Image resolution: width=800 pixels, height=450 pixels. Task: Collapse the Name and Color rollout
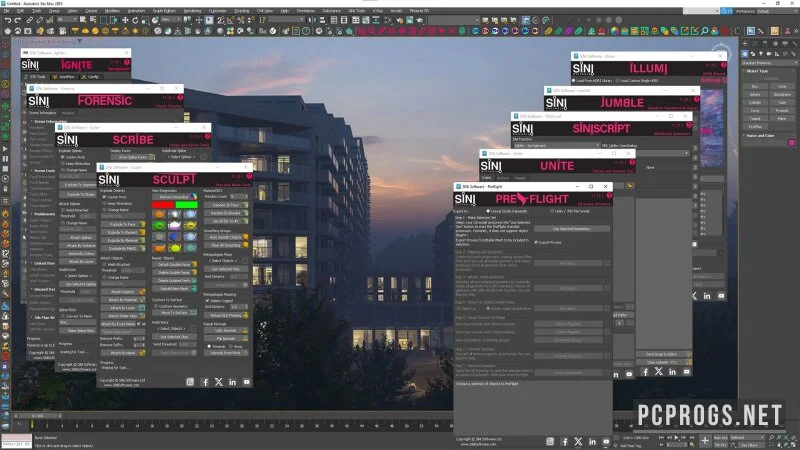[x=760, y=136]
